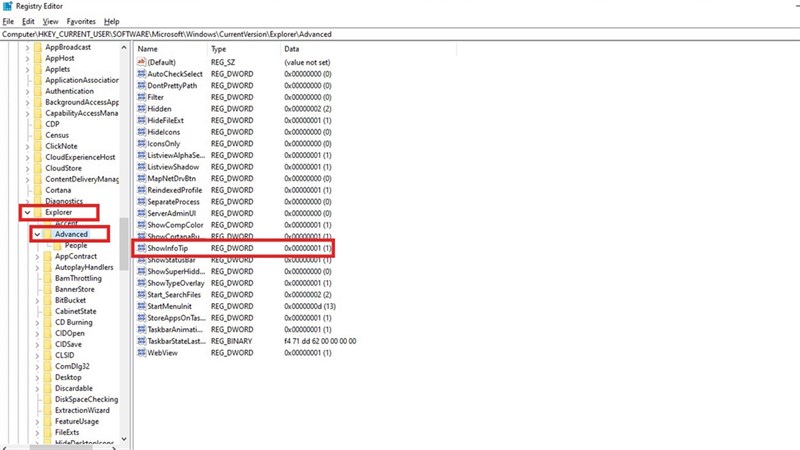Click the tree pane scroll-down arrow

pos(124,439)
